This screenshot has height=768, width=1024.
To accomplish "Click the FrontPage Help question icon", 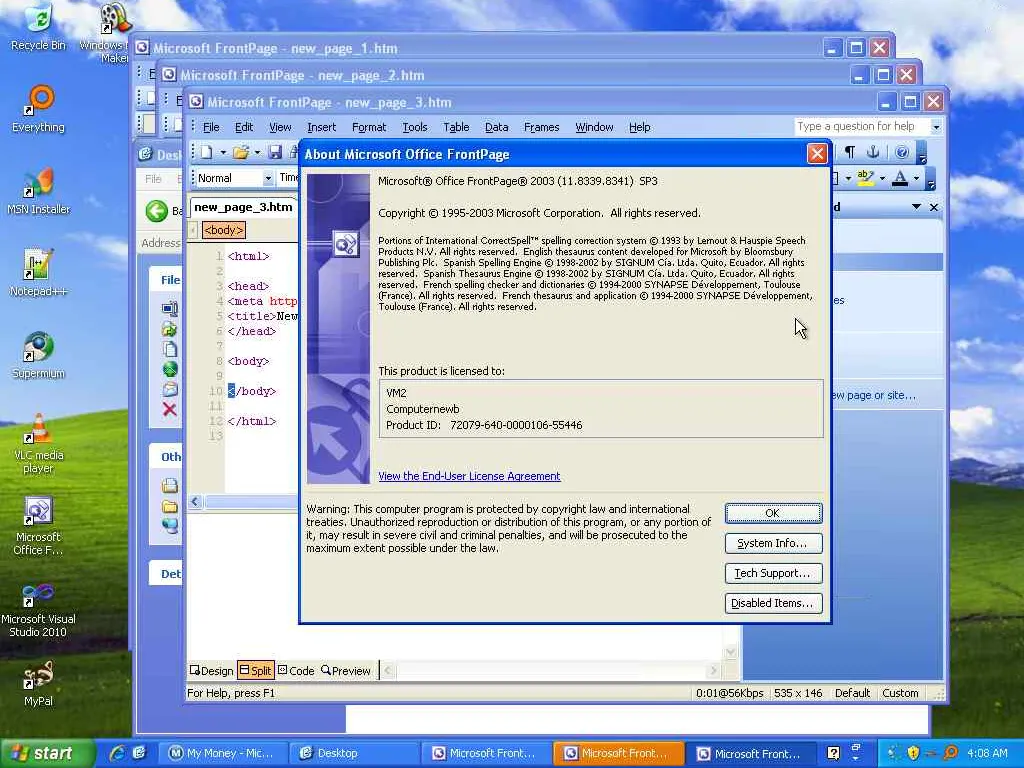I will [902, 152].
